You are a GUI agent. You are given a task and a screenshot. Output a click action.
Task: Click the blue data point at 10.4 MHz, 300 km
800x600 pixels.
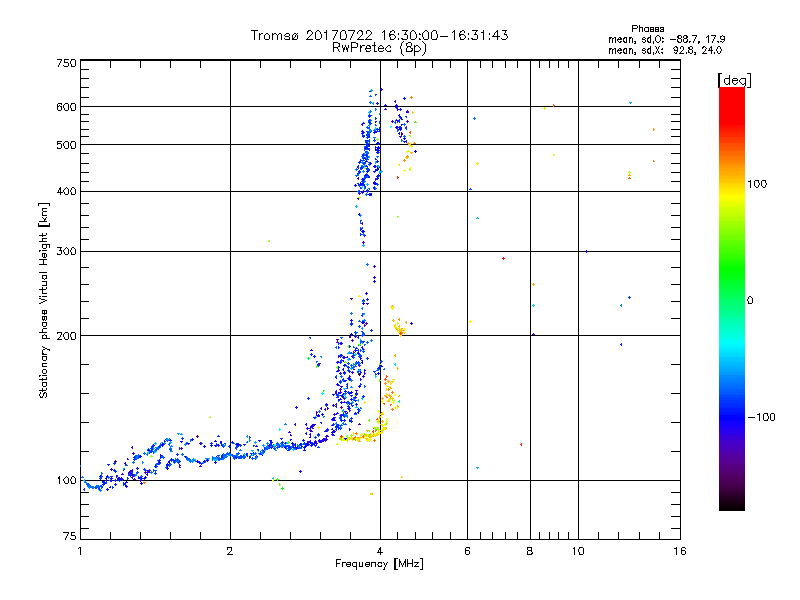point(587,252)
